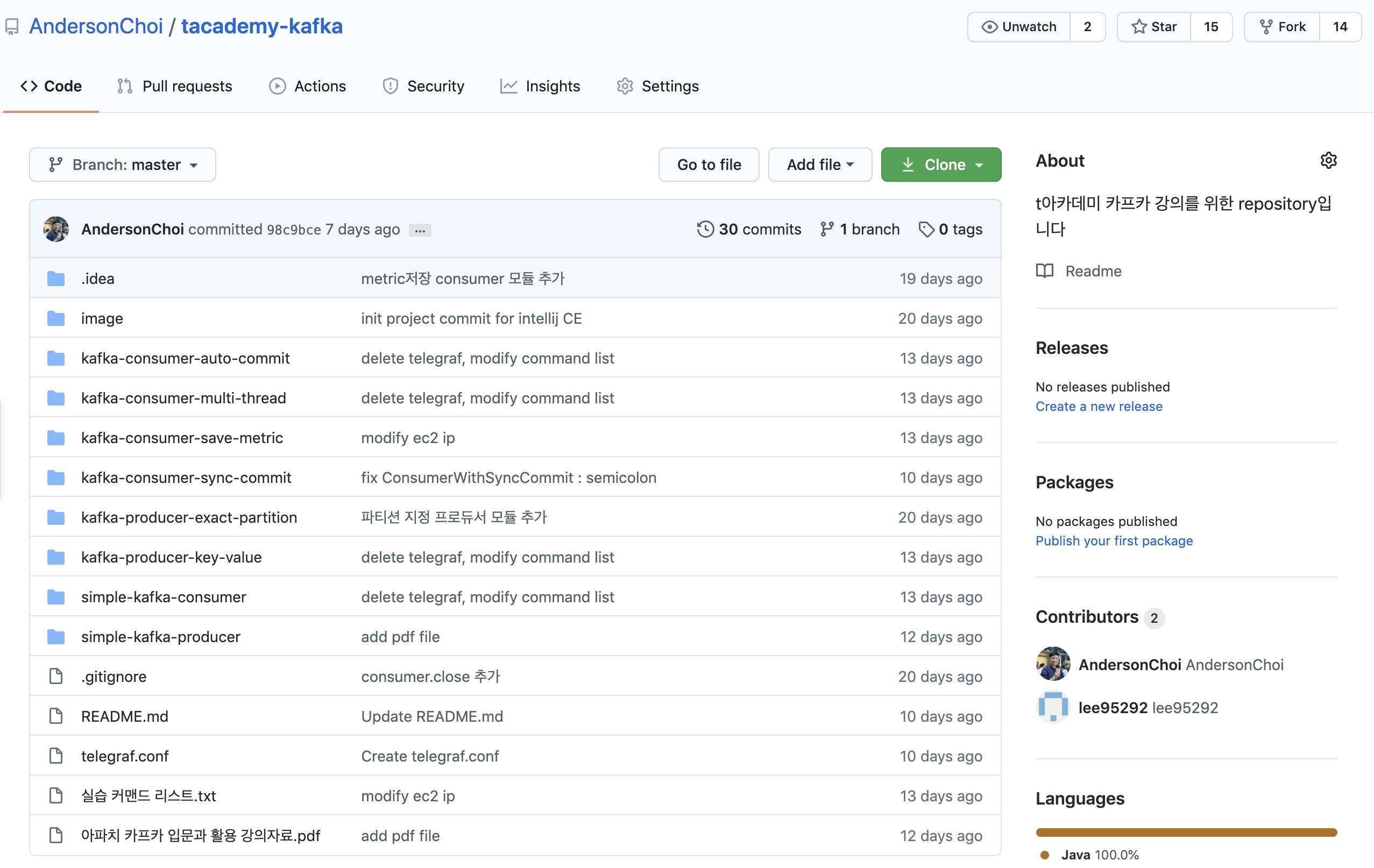
Task: Click the tags icon next to 0 tags
Action: click(x=926, y=229)
